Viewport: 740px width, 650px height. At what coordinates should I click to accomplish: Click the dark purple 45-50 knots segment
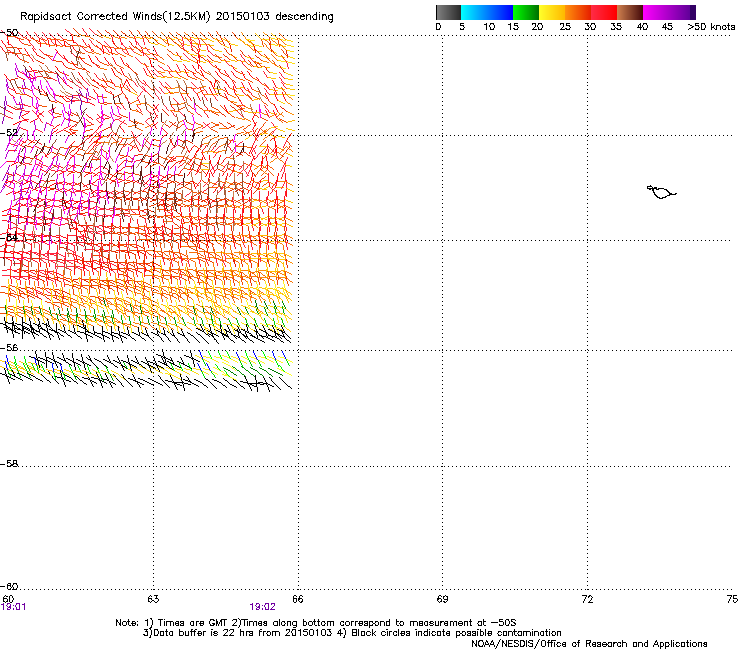682,12
